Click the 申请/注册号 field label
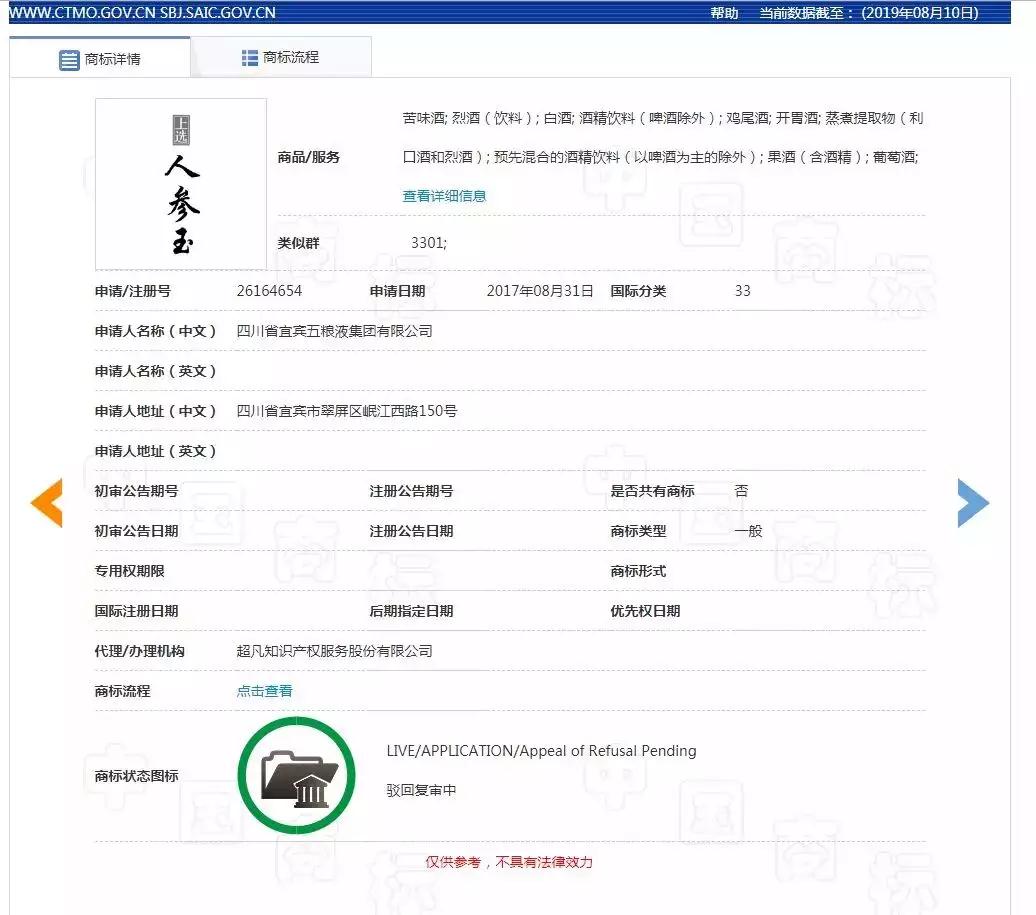 [x=133, y=291]
